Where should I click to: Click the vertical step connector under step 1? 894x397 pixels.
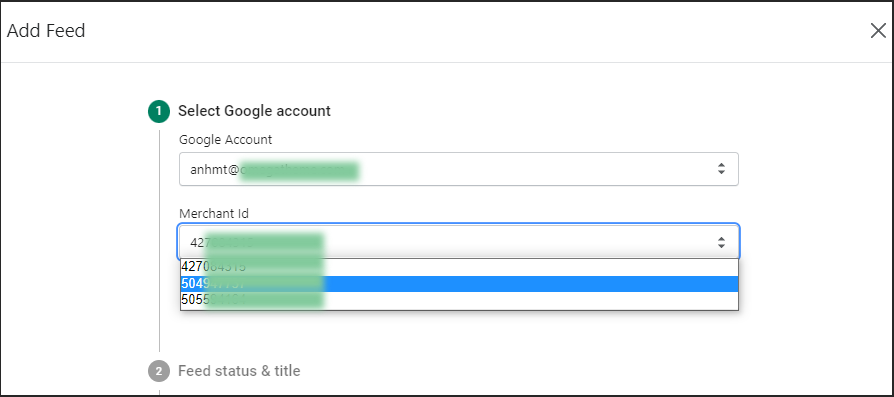coord(160,241)
